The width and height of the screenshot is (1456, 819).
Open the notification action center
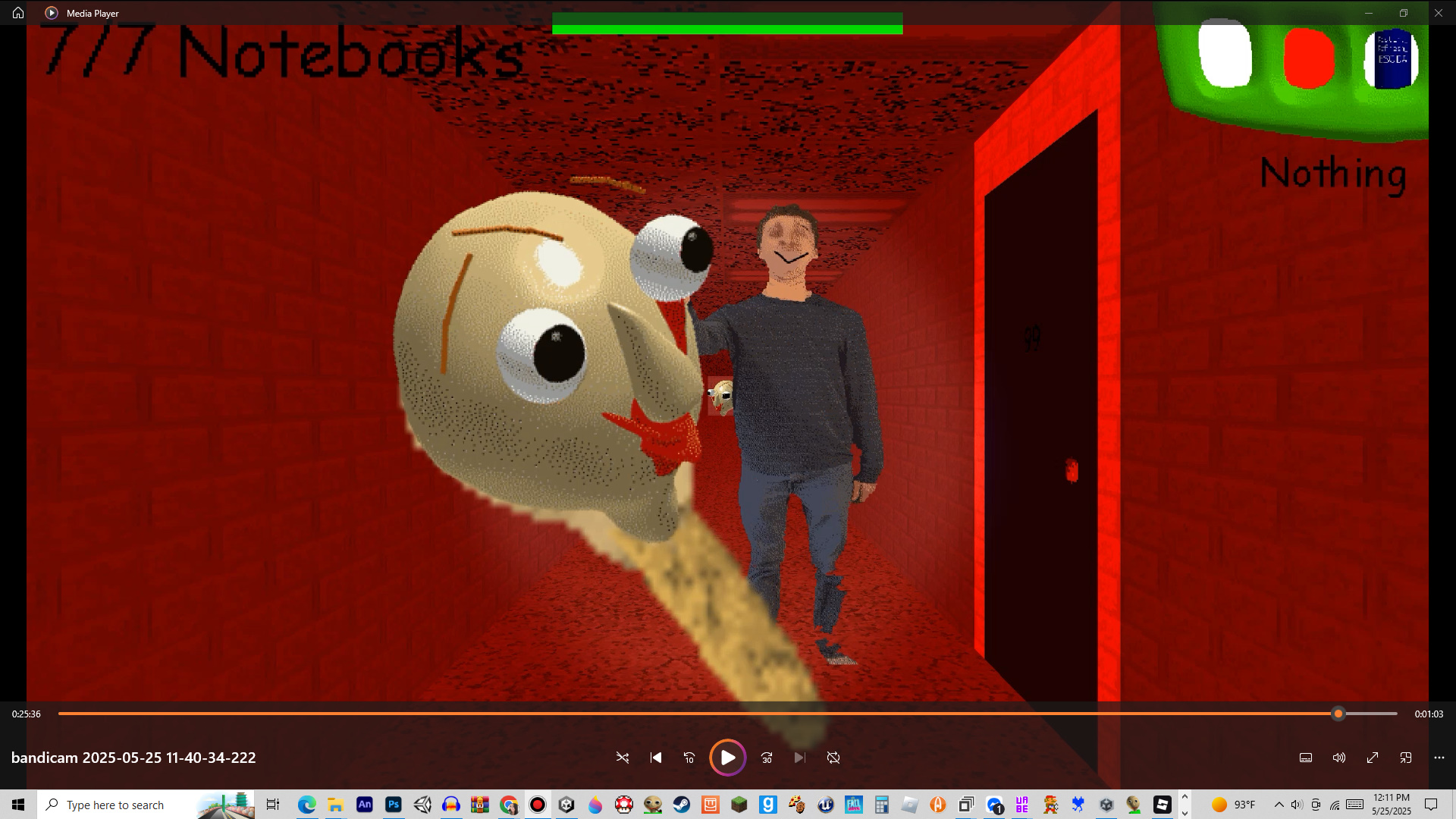[1432, 805]
